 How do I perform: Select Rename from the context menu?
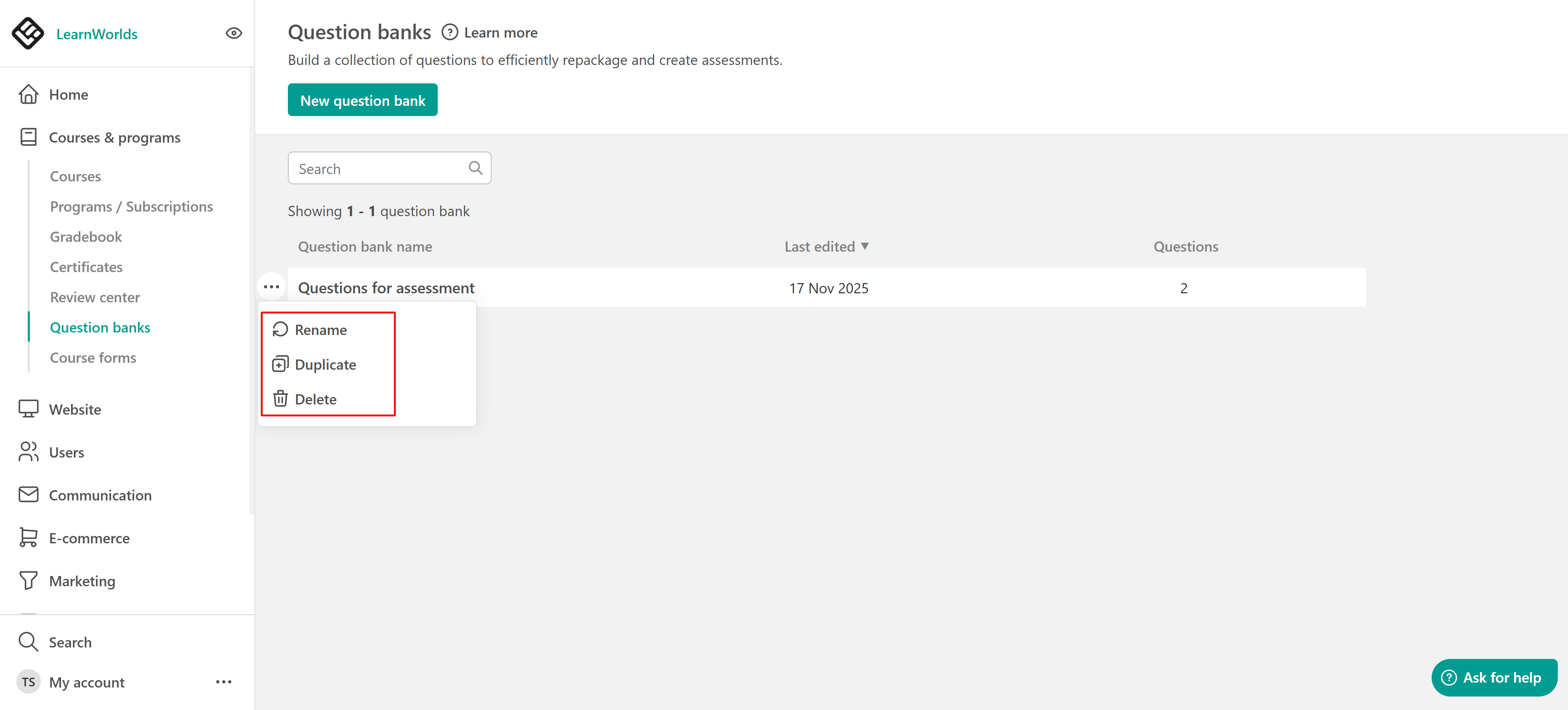click(x=320, y=329)
